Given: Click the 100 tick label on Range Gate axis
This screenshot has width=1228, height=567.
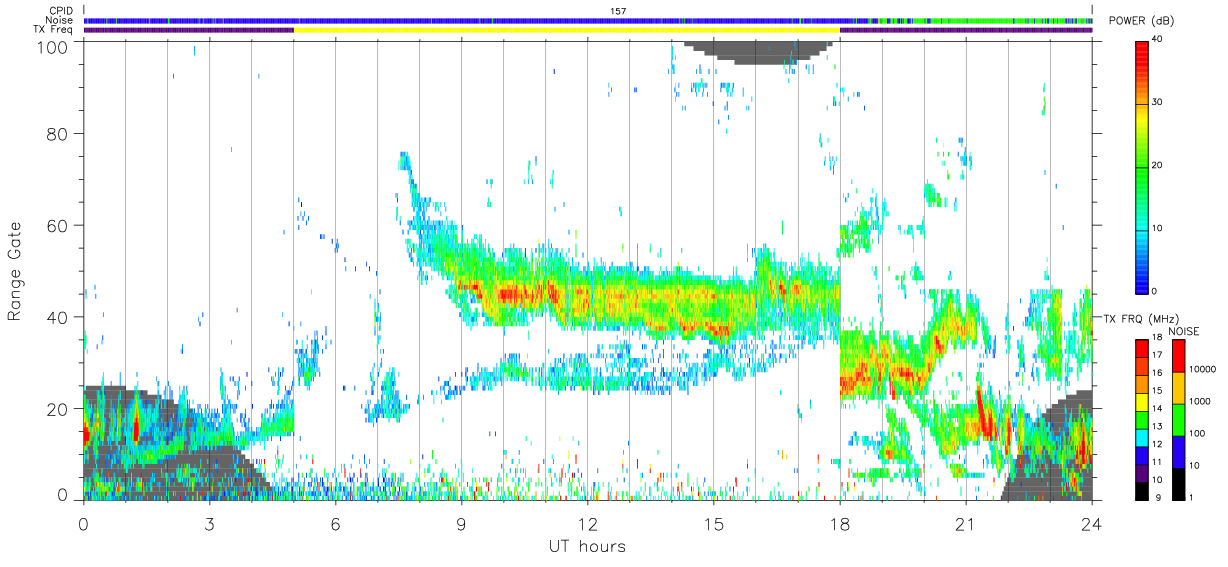Looking at the screenshot, I should tap(53, 46).
